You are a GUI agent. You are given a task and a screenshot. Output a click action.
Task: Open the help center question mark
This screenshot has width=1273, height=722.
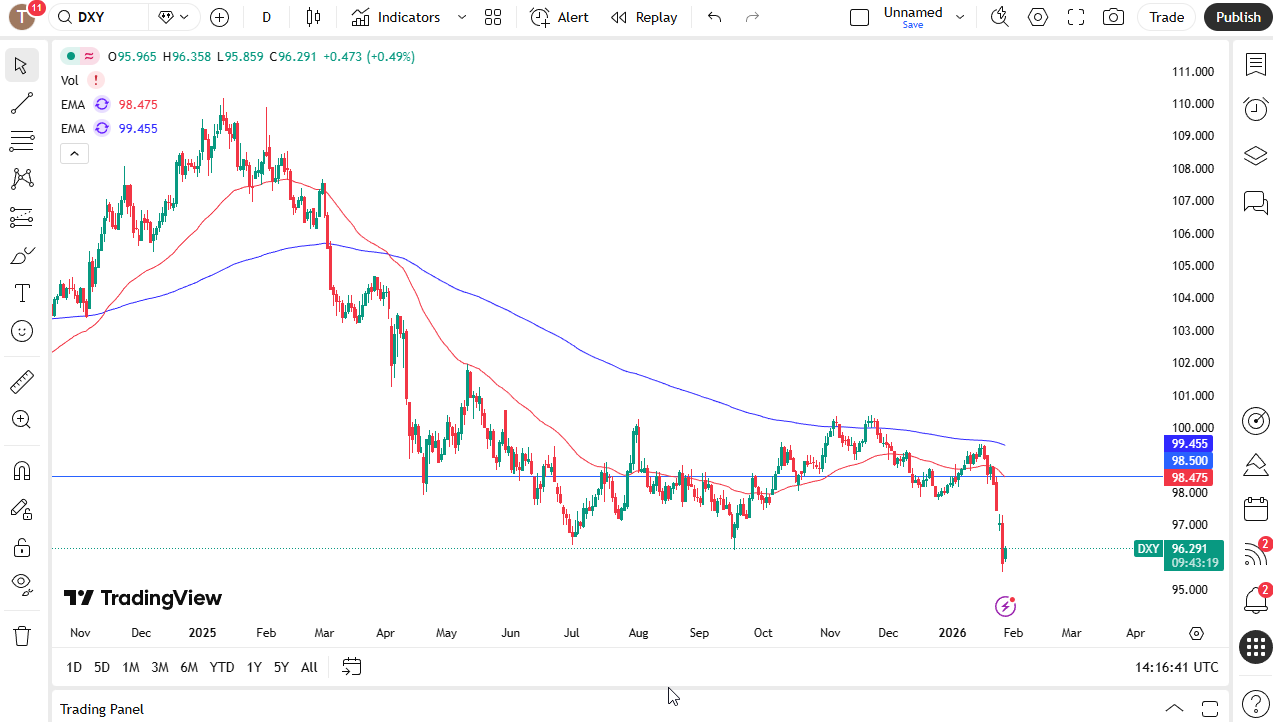click(x=1255, y=703)
